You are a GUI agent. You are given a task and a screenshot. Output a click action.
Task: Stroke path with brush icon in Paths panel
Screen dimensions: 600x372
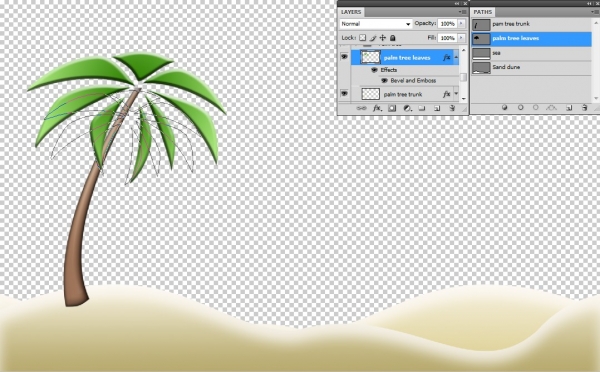tap(520, 108)
